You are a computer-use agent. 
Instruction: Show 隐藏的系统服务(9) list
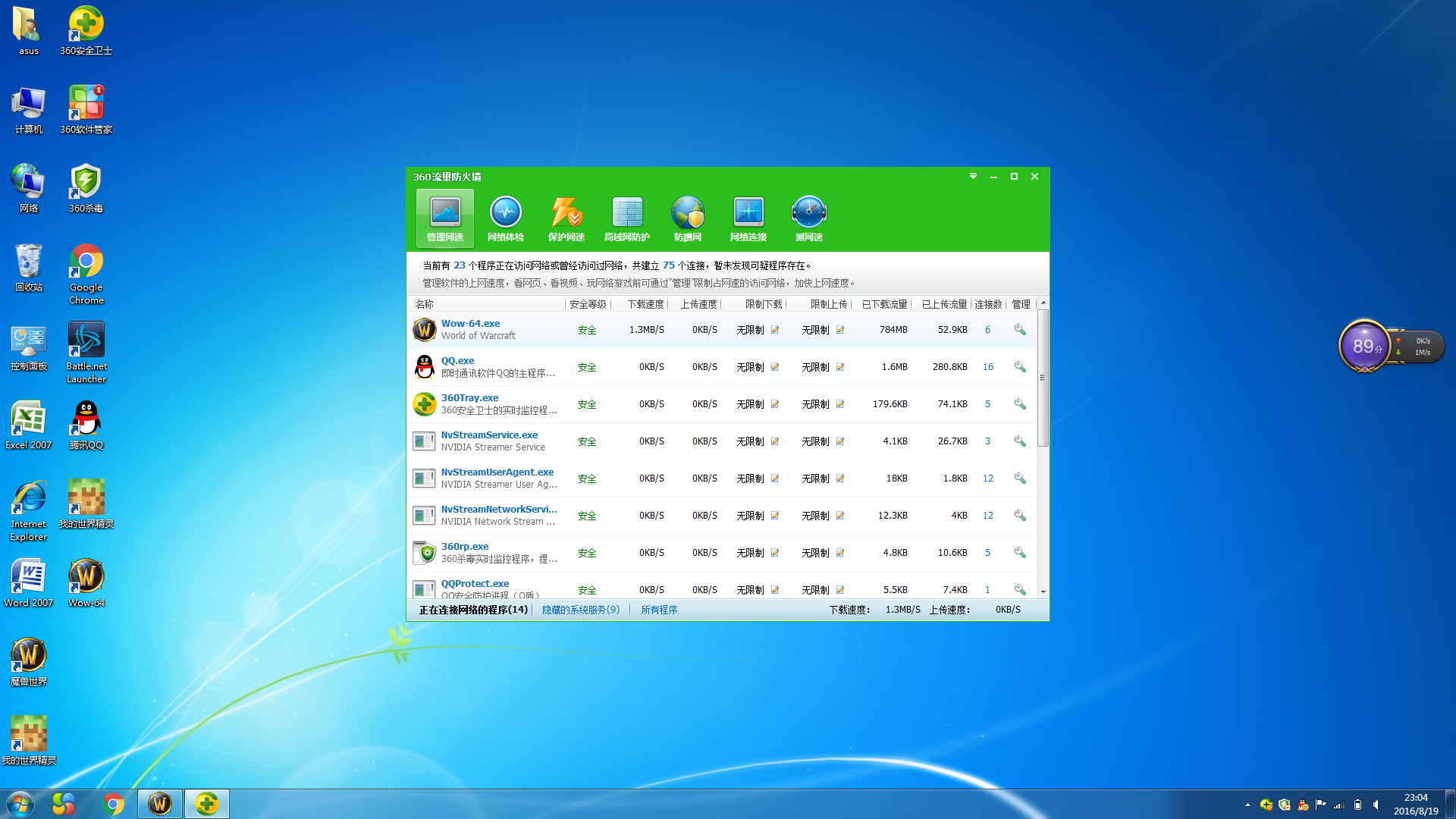(581, 610)
